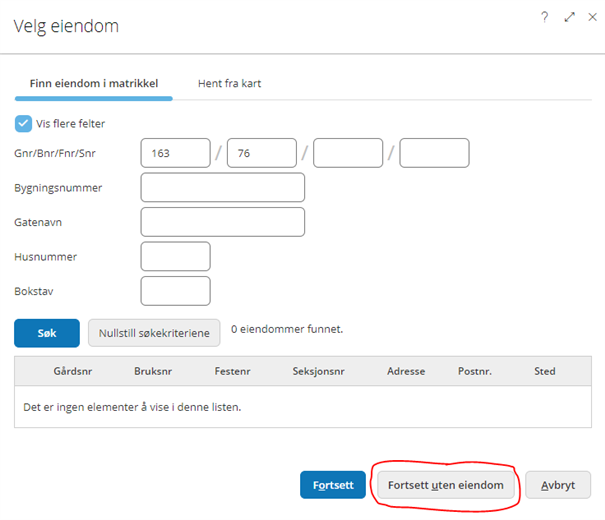Focus the Gnr field containing 163
The height and width of the screenshot is (520, 605).
pyautogui.click(x=176, y=153)
